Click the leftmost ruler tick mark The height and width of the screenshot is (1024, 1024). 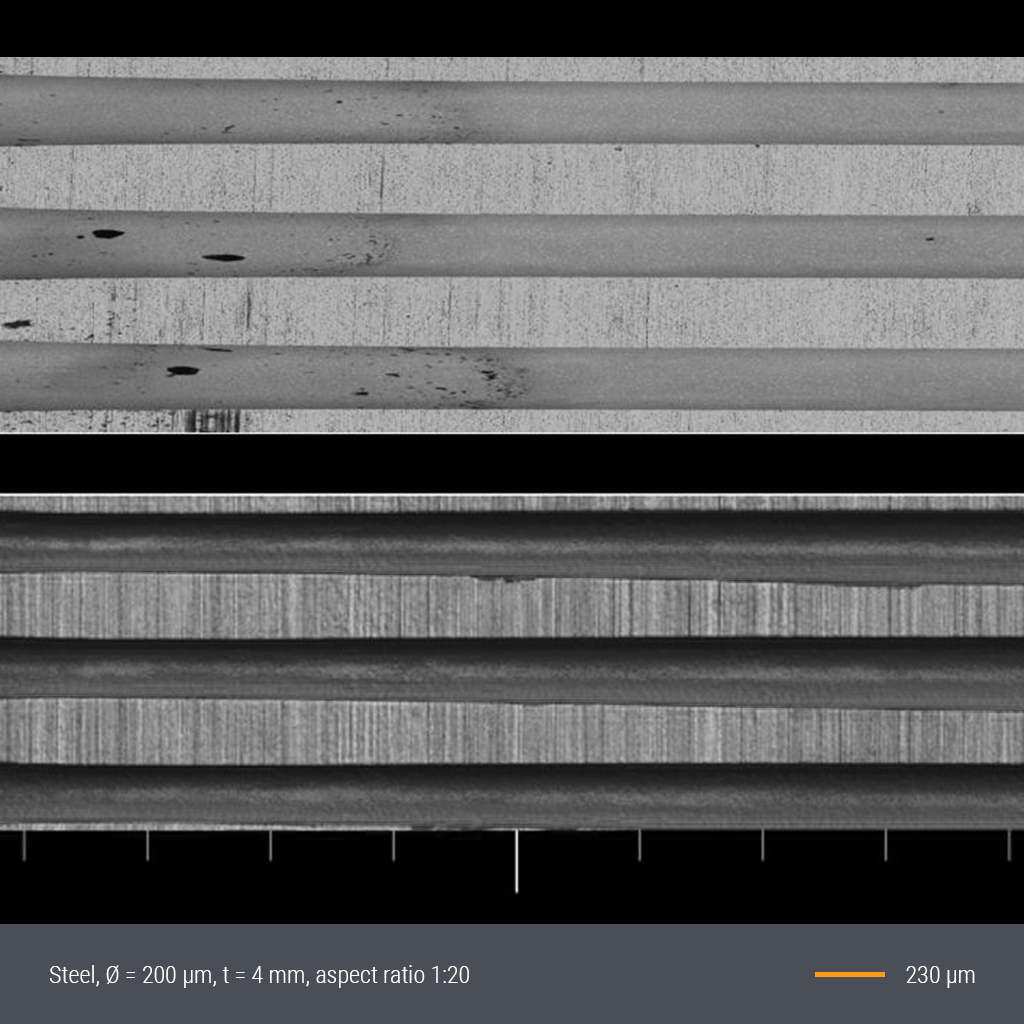click(24, 845)
